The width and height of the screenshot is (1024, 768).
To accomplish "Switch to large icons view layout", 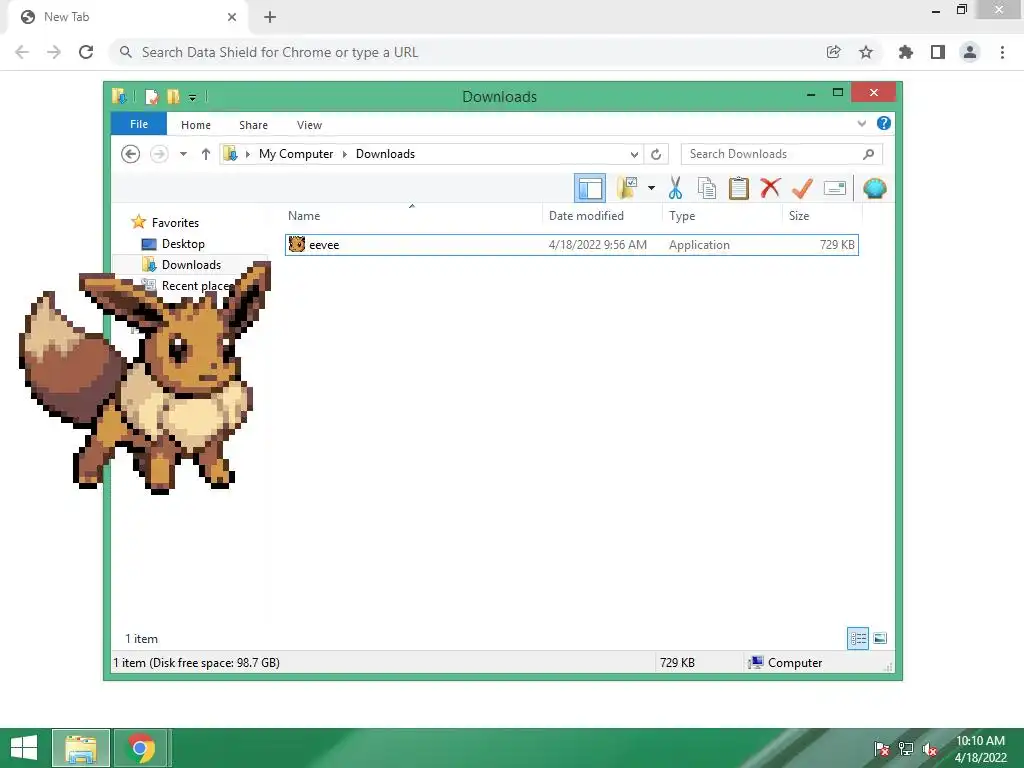I will (x=880, y=638).
